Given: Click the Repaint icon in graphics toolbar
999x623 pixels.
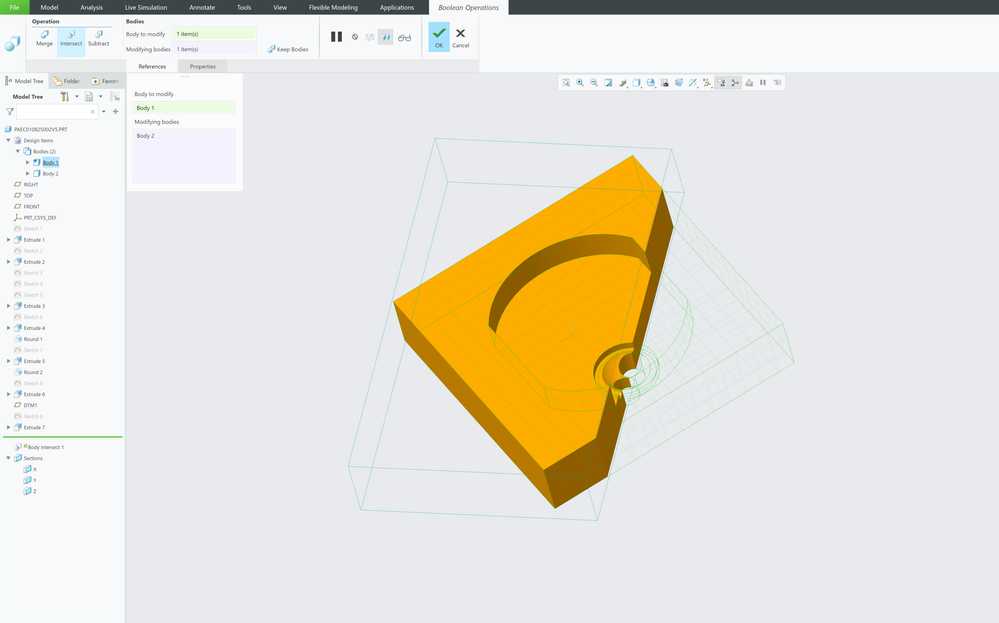Looking at the screenshot, I should tap(608, 83).
